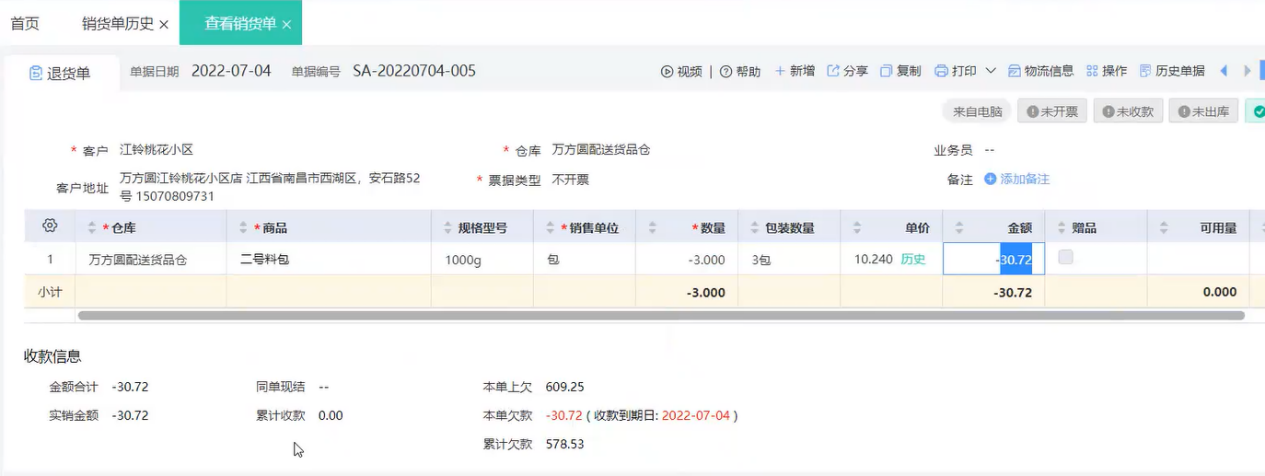This screenshot has height=476, width=1265.
Task: Click the 累计欠款 value 578.53
Action: pos(565,443)
